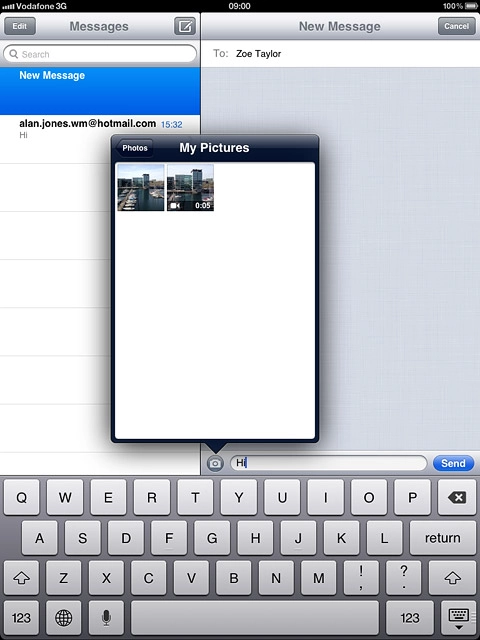
Task: Tap the F key
Action: (x=169, y=538)
